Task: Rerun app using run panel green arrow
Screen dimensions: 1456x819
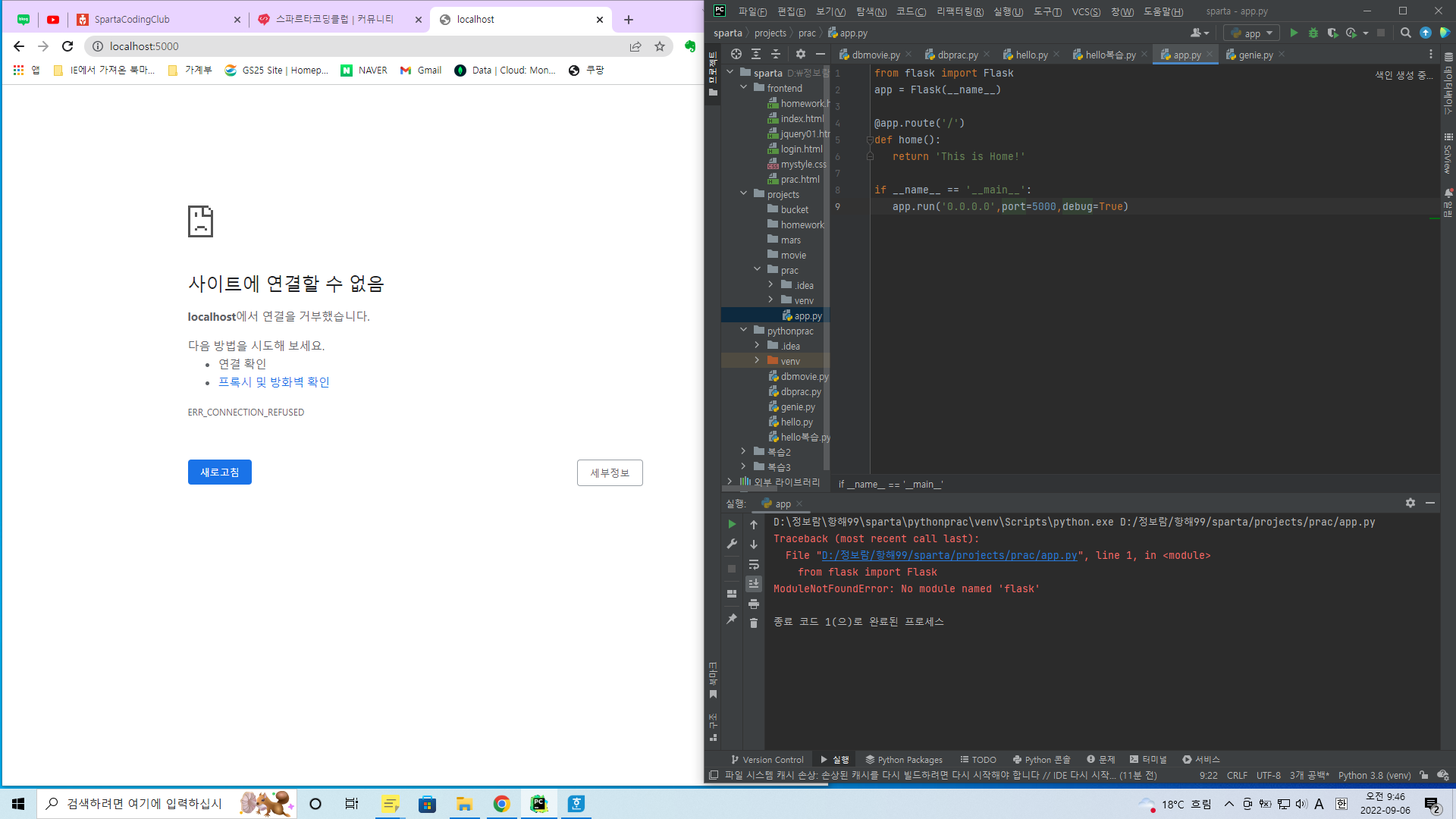Action: tap(732, 524)
